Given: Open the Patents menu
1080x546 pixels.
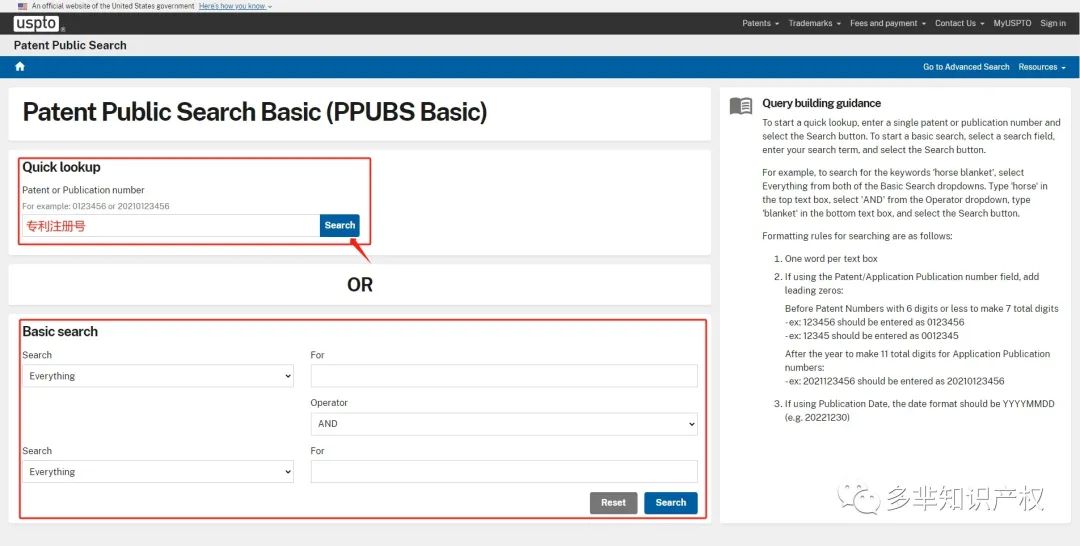Looking at the screenshot, I should click(760, 23).
